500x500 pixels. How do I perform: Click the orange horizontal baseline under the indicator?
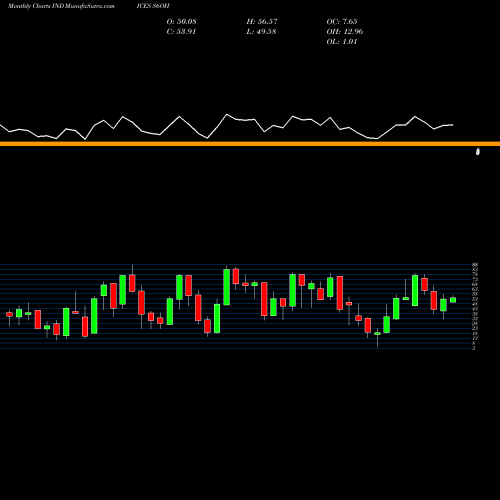click(x=250, y=144)
